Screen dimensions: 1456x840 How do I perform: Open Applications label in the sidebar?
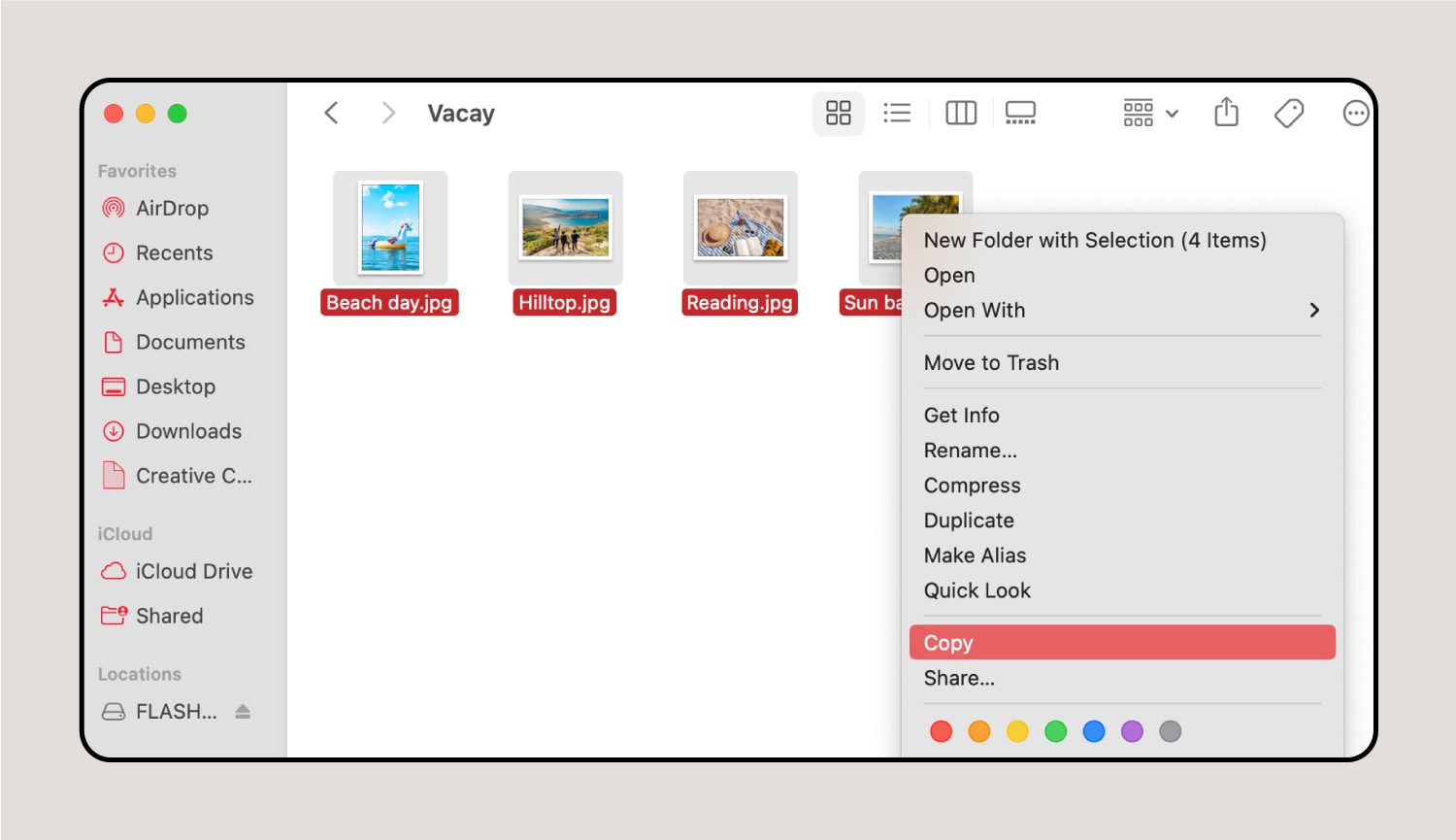click(195, 297)
